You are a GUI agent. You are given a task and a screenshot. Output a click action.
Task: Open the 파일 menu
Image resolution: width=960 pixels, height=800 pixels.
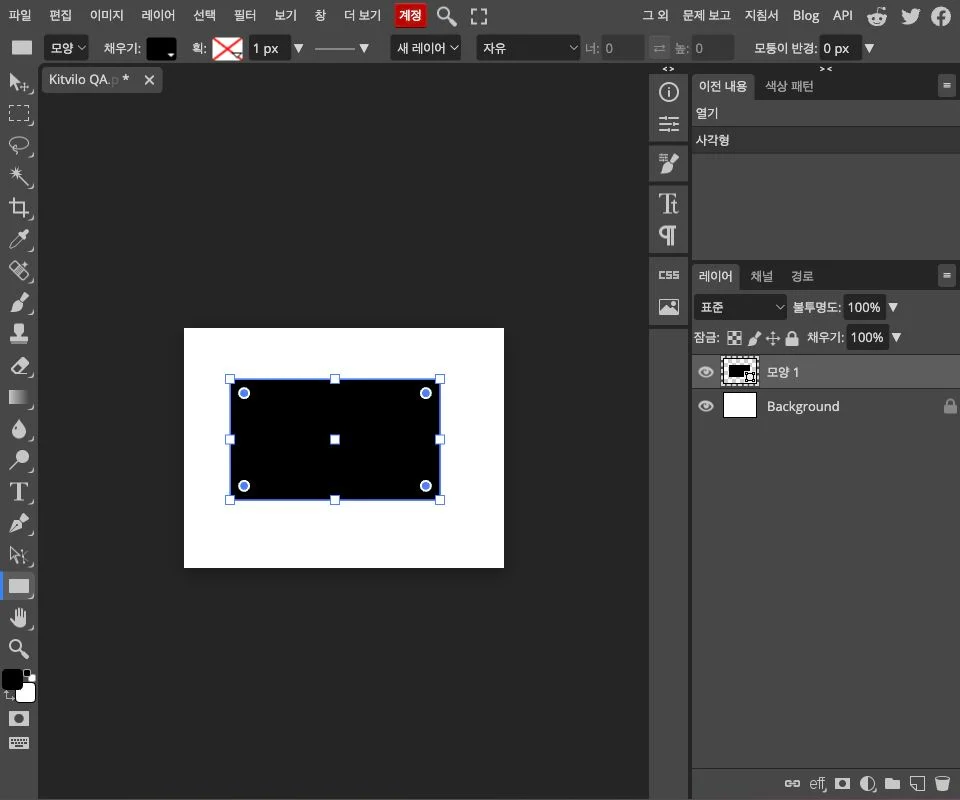pos(20,15)
